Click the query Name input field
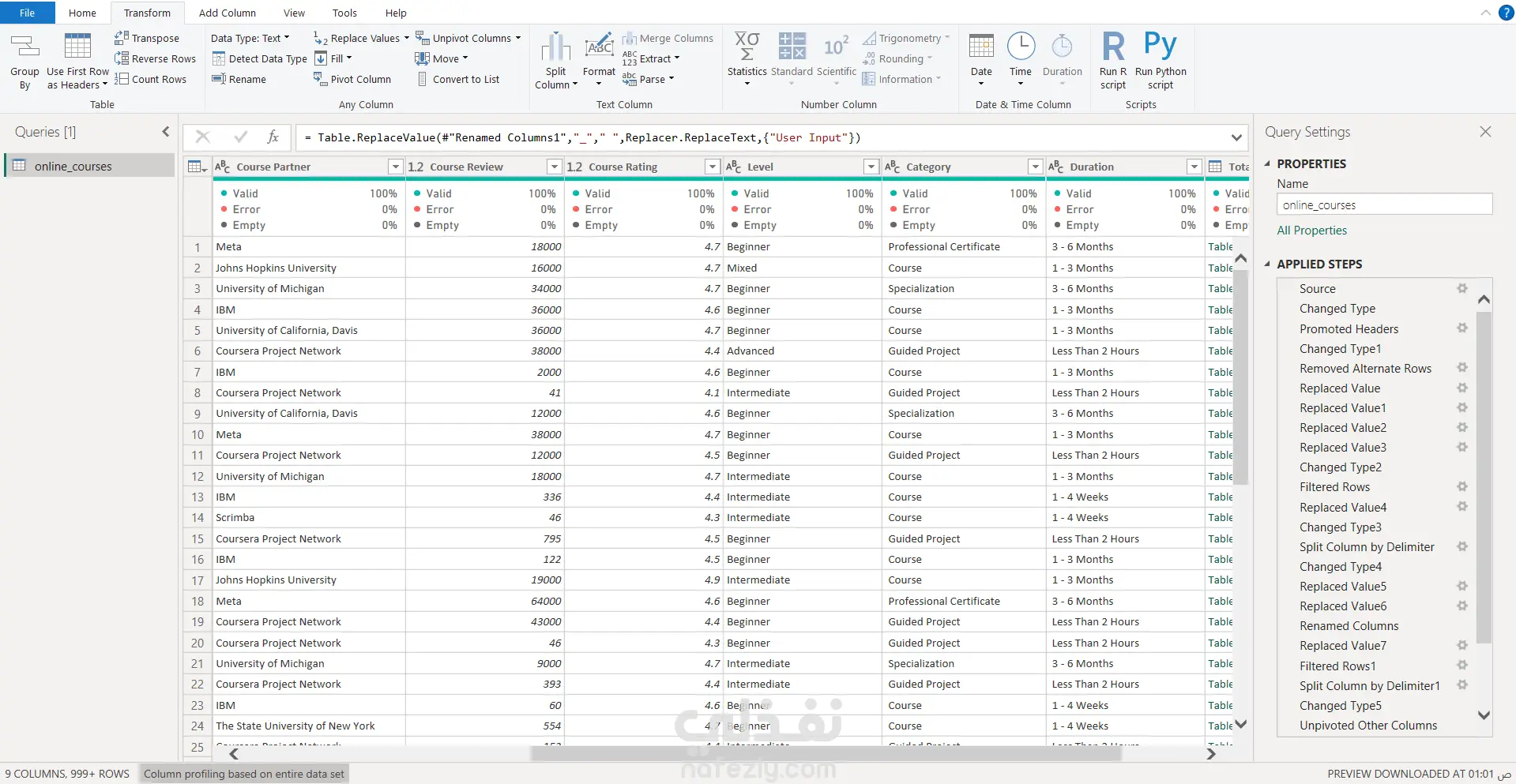 click(1384, 205)
